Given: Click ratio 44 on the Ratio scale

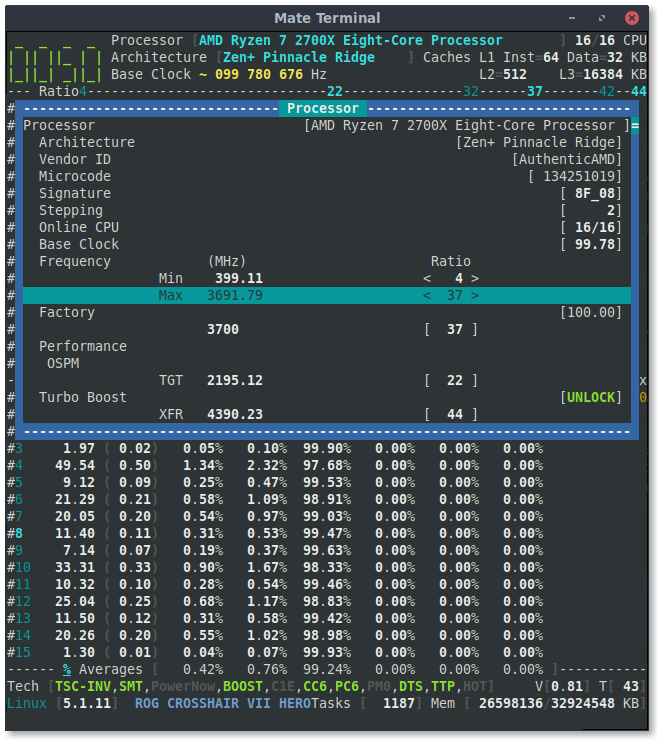Looking at the screenshot, I should tap(639, 91).
